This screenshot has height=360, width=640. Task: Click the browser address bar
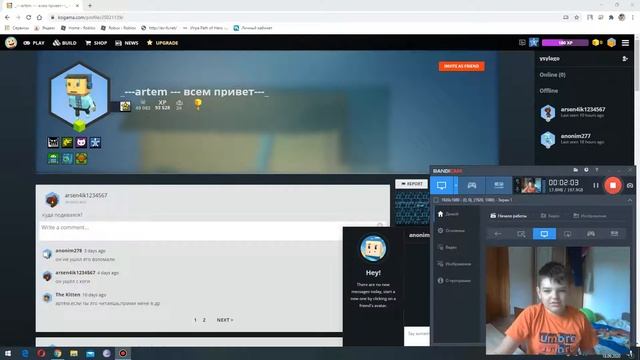click(x=302, y=18)
